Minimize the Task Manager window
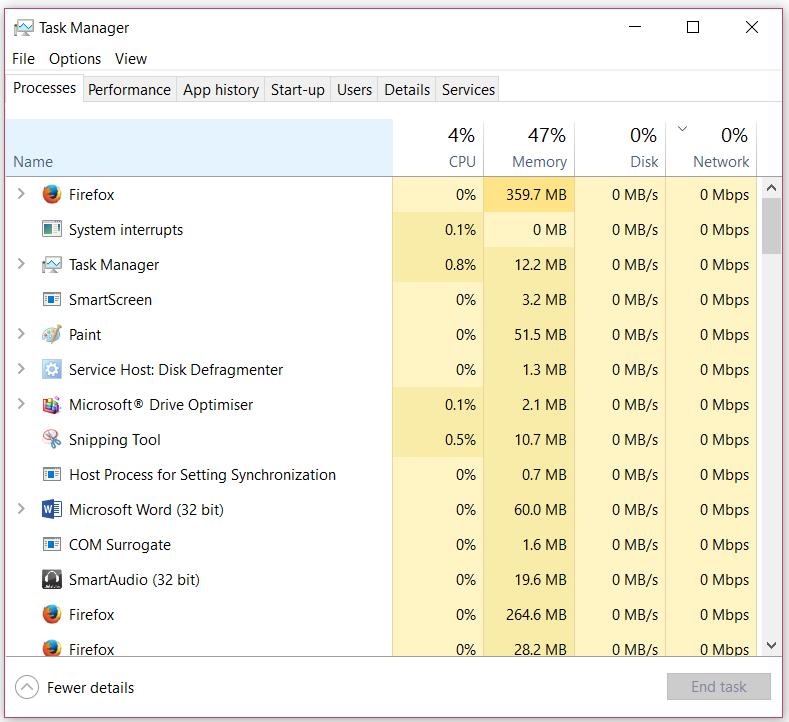789x722 pixels. click(635, 27)
